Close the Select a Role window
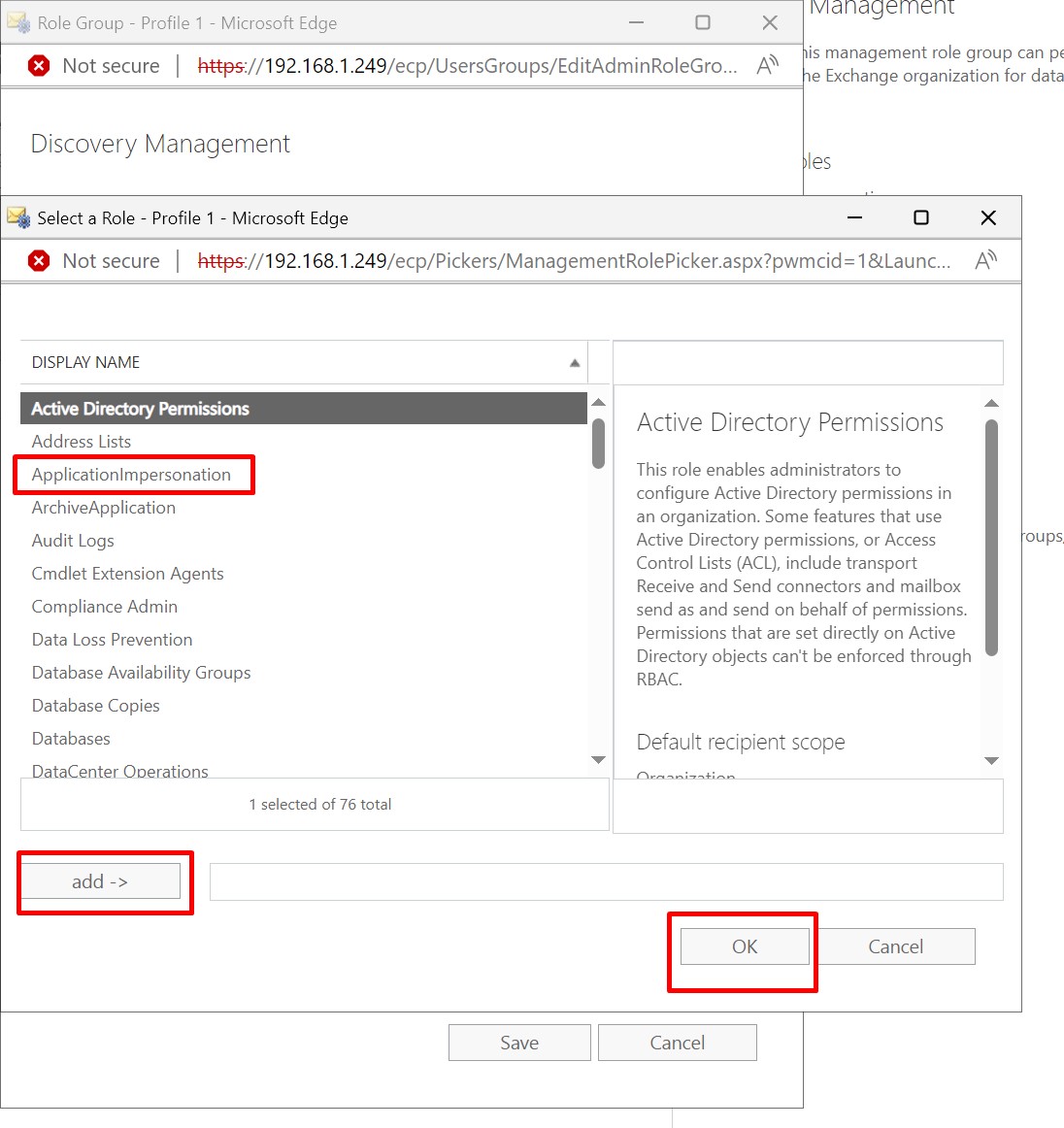Screen dimensions: 1064x1128 (x=988, y=217)
